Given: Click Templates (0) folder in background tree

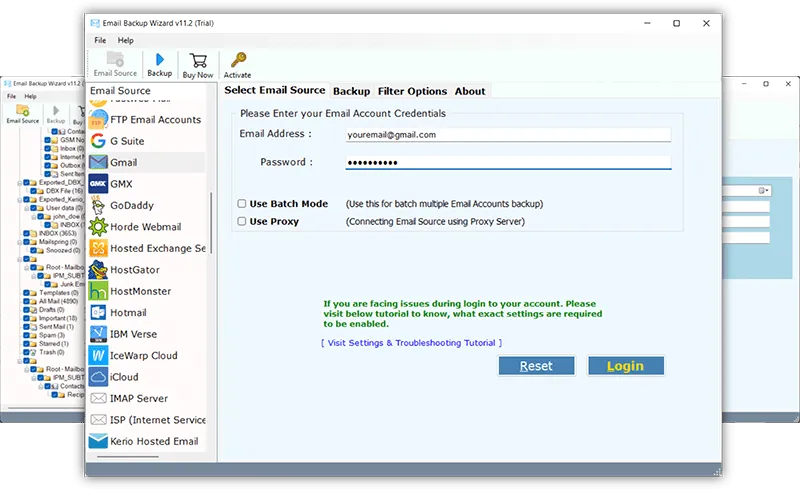Looking at the screenshot, I should pyautogui.click(x=59, y=293).
